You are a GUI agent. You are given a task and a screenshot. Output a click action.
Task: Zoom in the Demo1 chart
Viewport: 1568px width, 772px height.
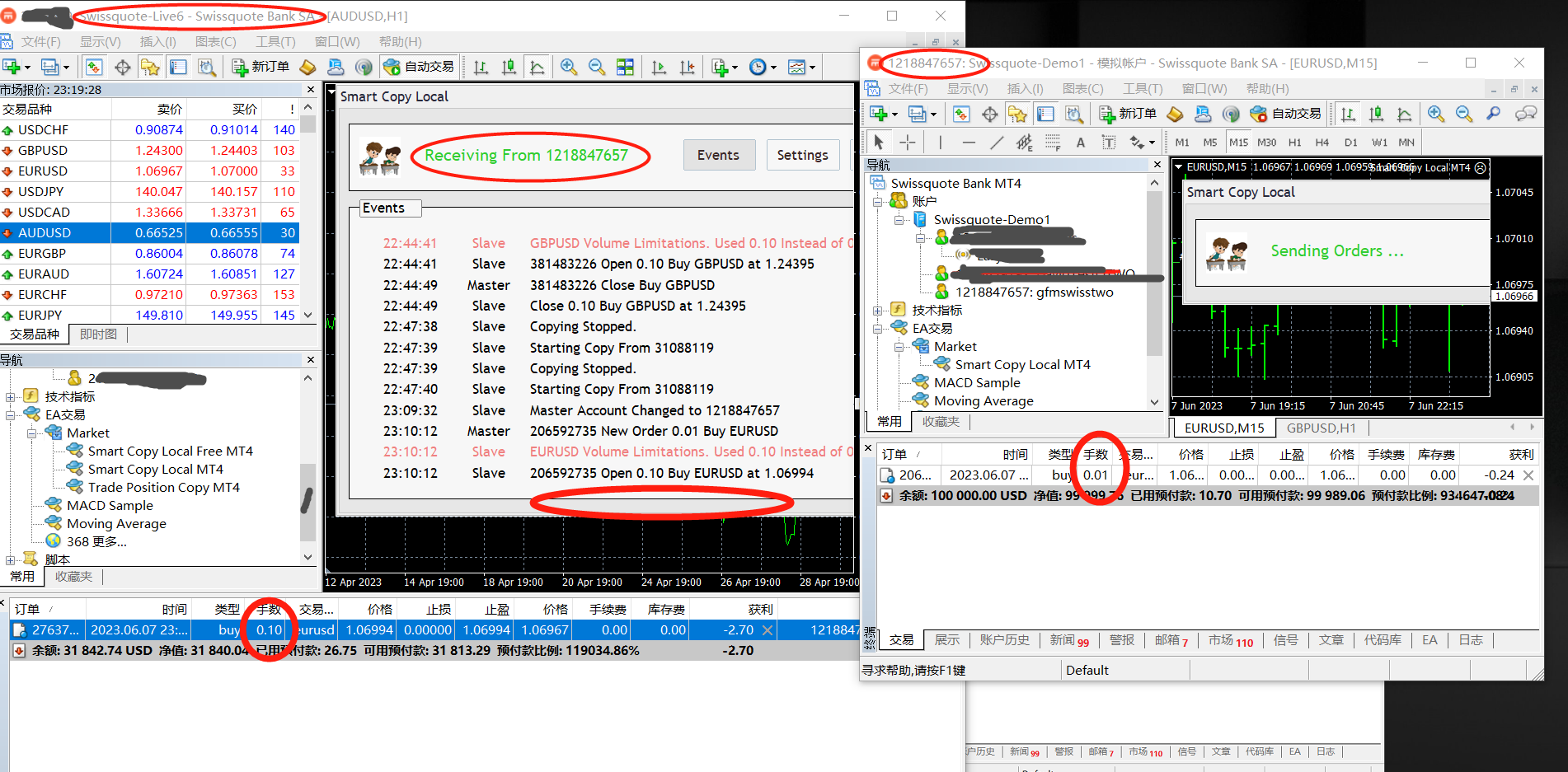point(1436,114)
